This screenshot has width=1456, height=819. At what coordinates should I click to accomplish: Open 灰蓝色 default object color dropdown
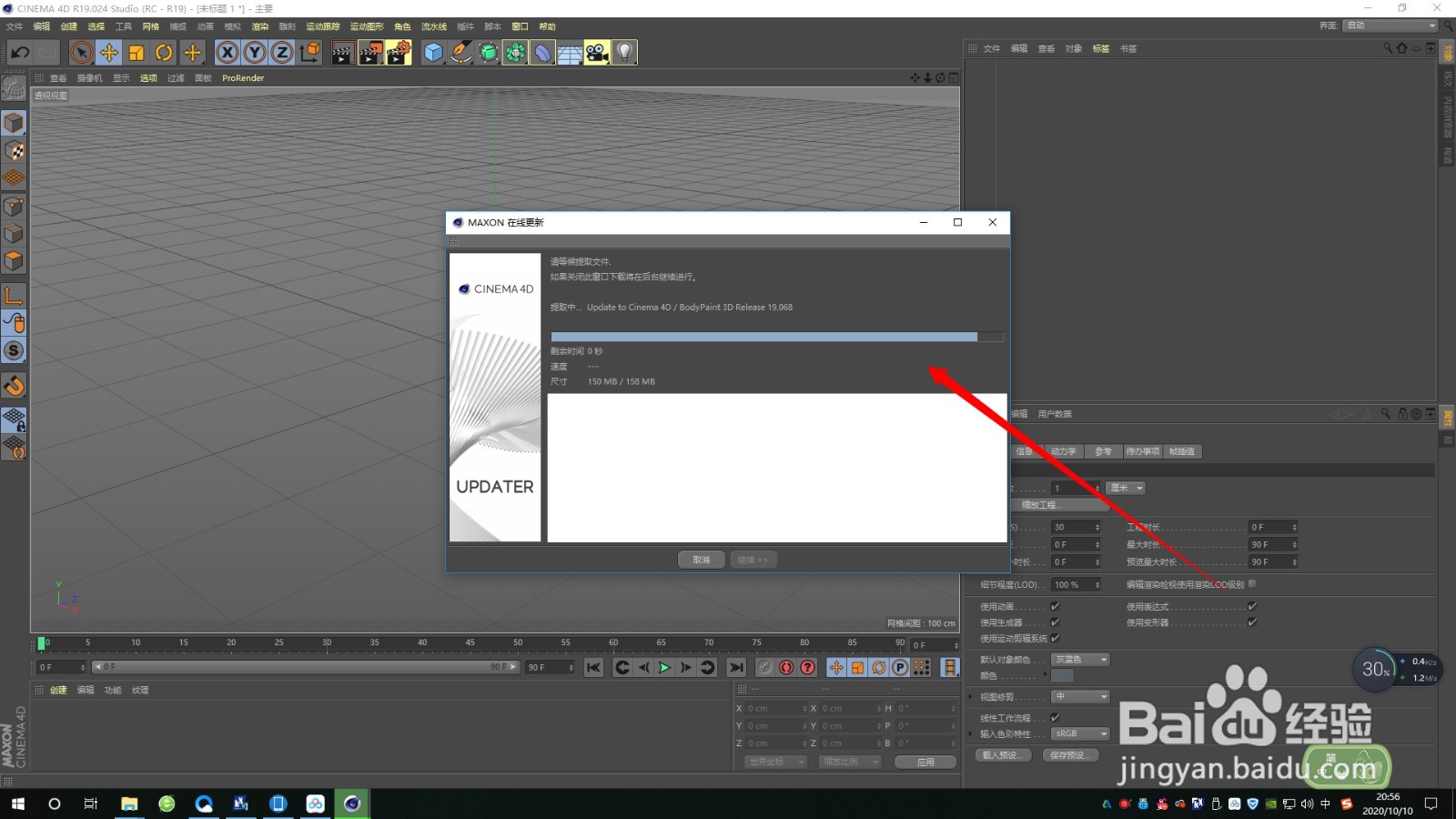[x=1080, y=660]
